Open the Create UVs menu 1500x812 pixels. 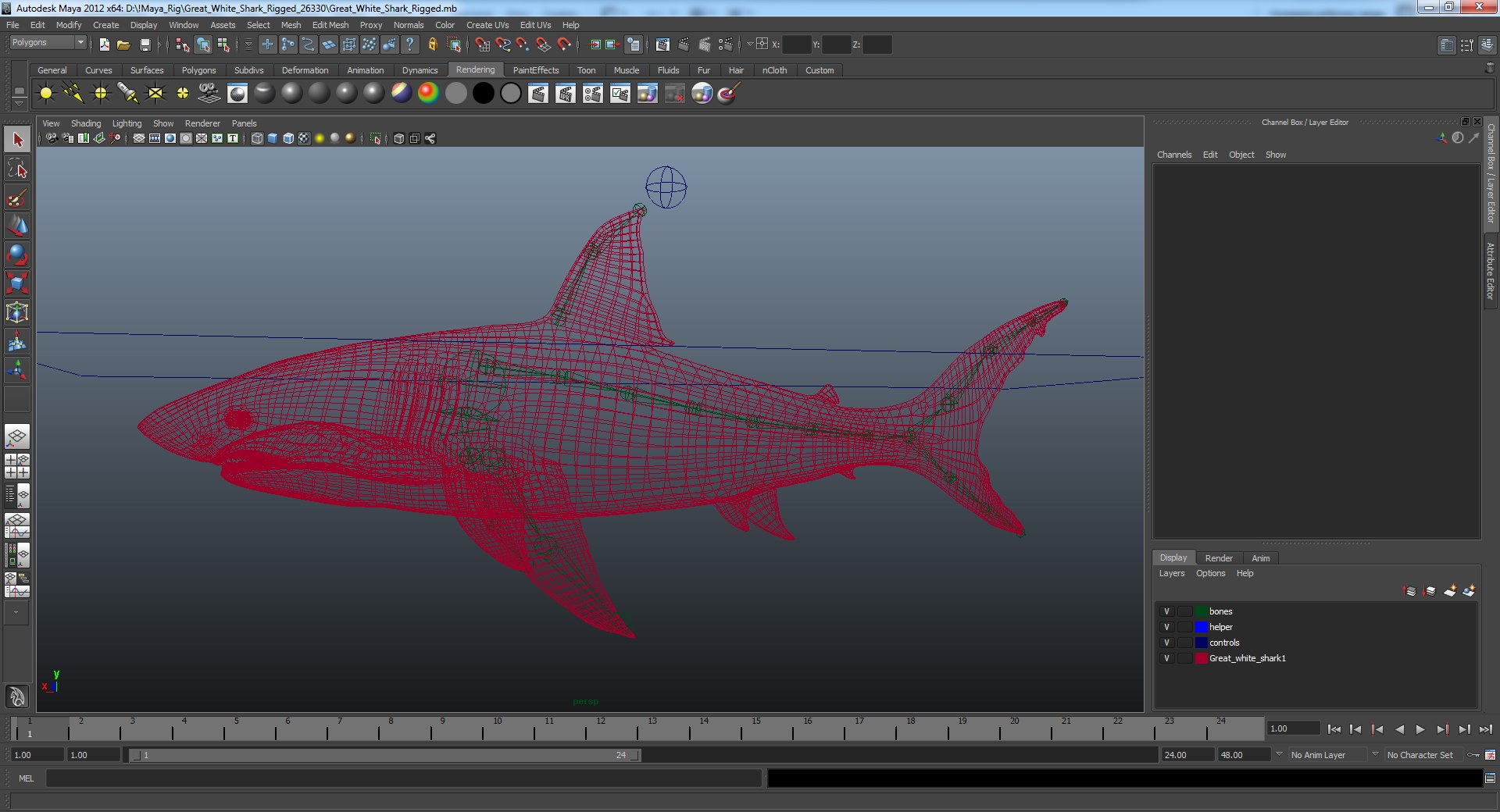click(487, 25)
